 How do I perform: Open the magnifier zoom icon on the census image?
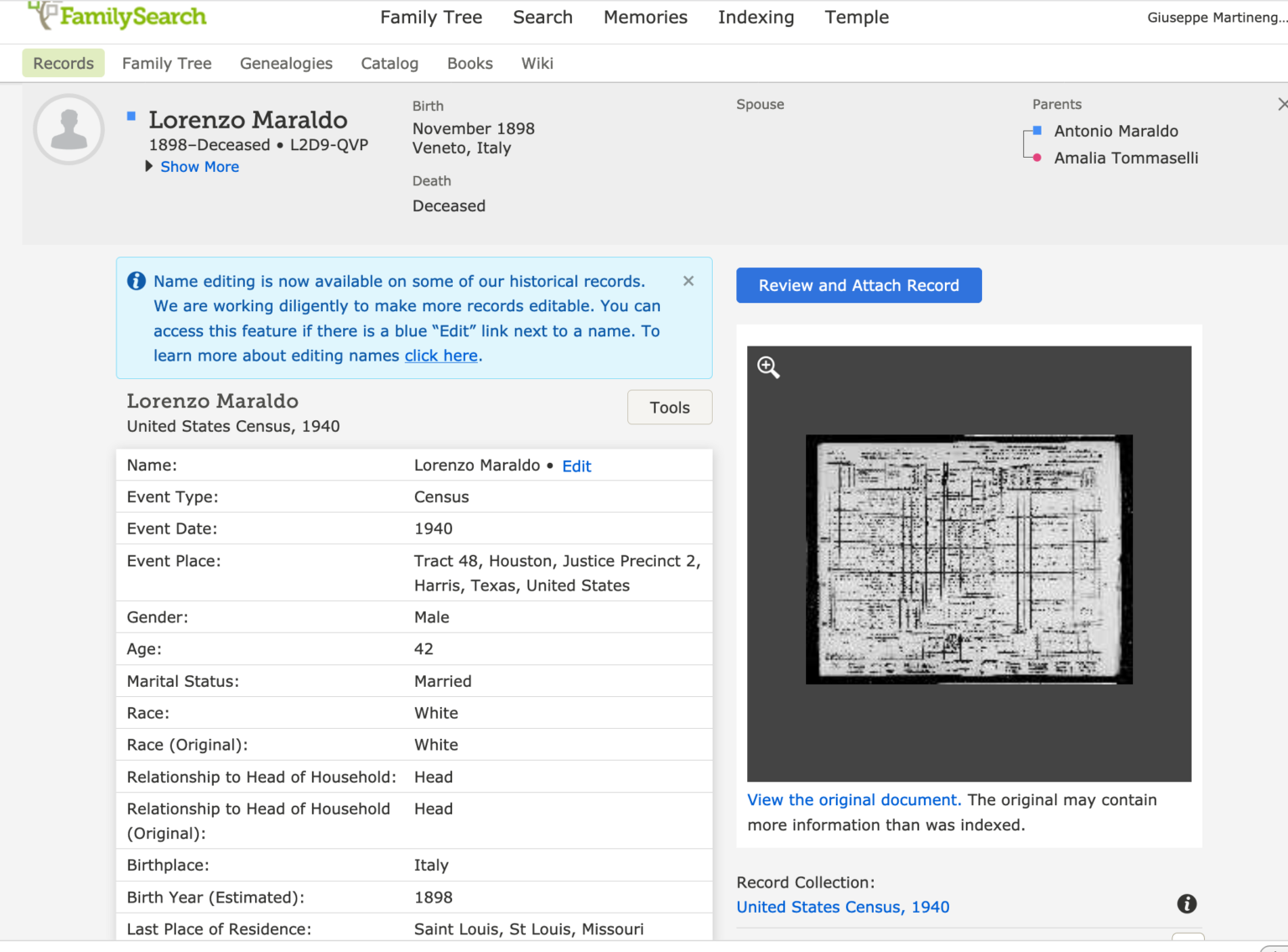click(767, 367)
